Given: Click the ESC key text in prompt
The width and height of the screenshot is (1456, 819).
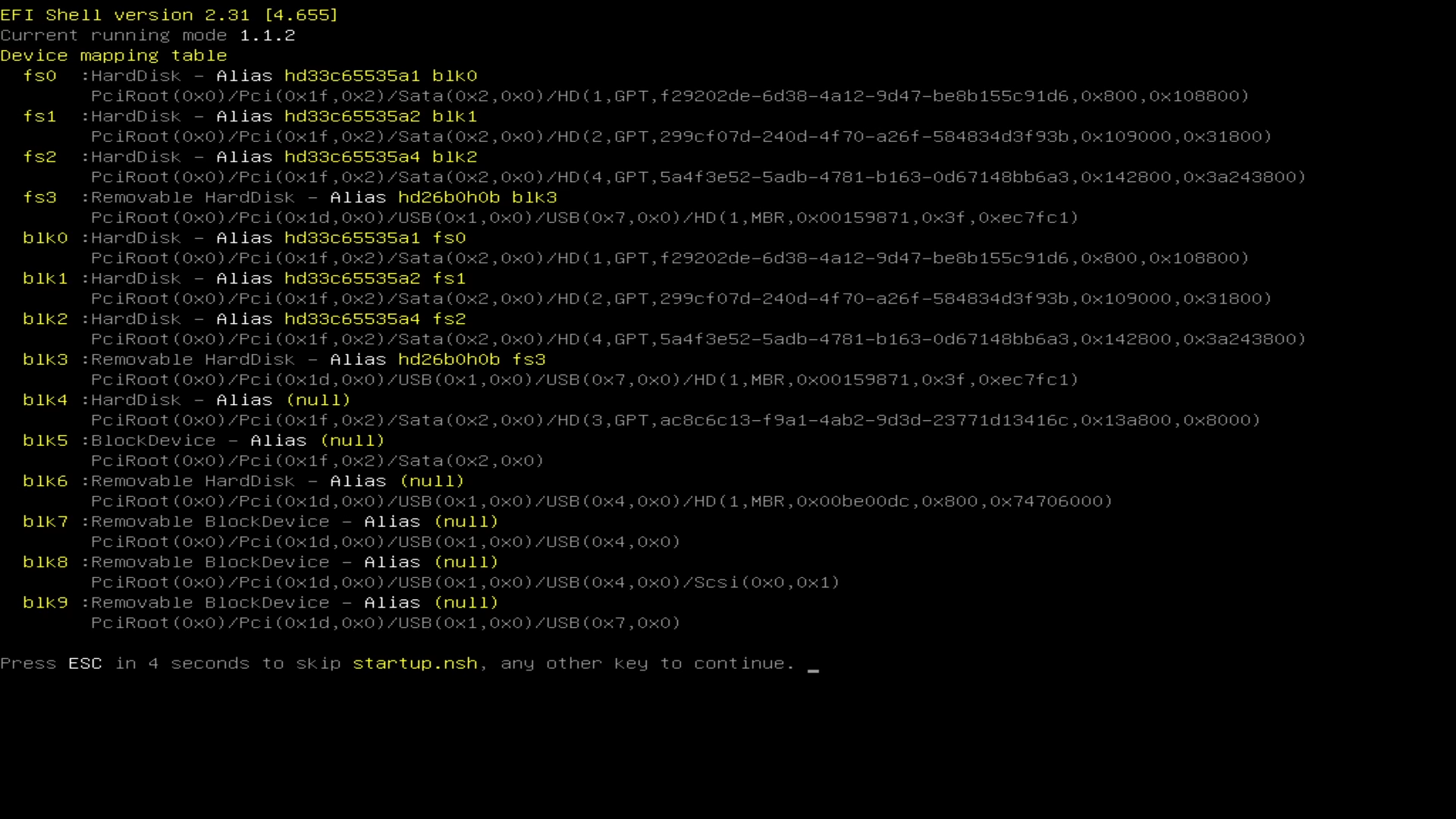Looking at the screenshot, I should (85, 664).
